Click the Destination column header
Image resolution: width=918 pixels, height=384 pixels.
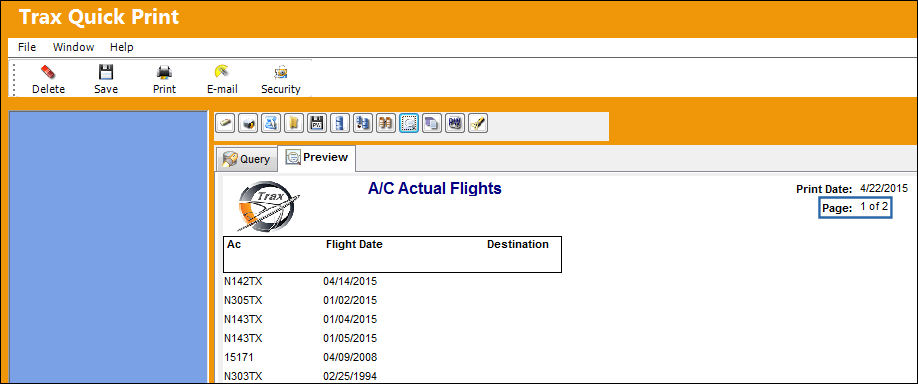pyautogui.click(x=518, y=245)
